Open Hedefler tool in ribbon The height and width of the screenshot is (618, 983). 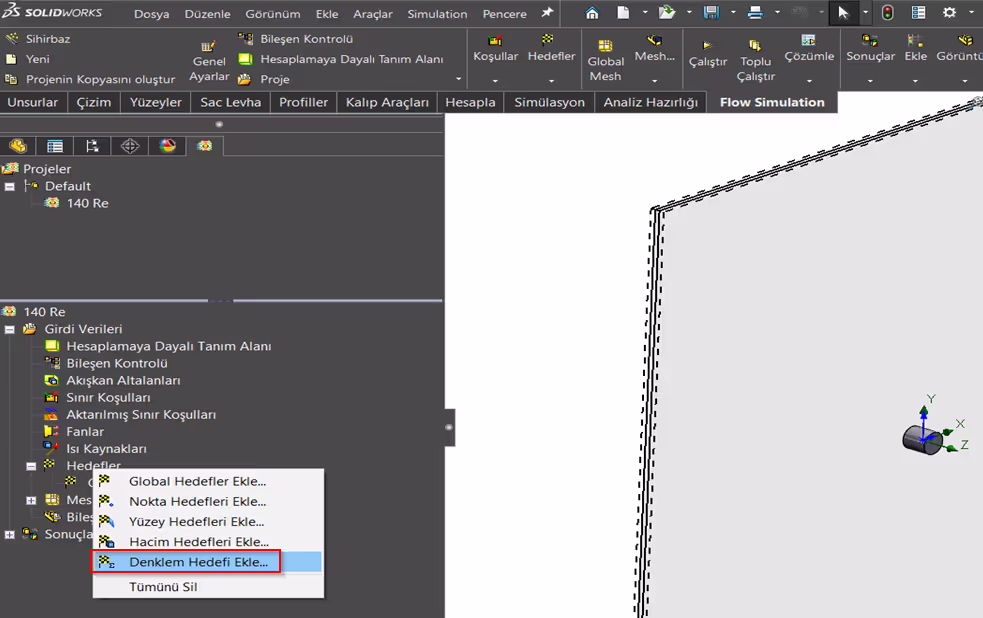click(x=551, y=49)
